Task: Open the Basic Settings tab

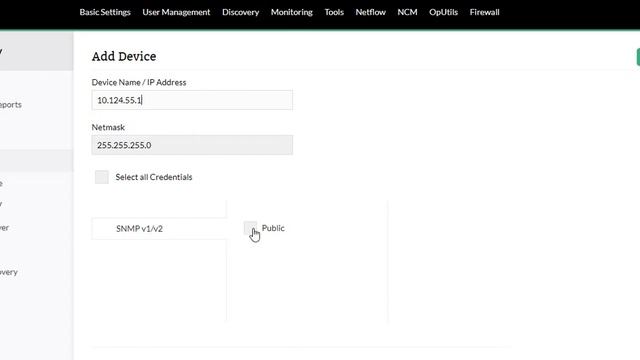Action: point(105,12)
